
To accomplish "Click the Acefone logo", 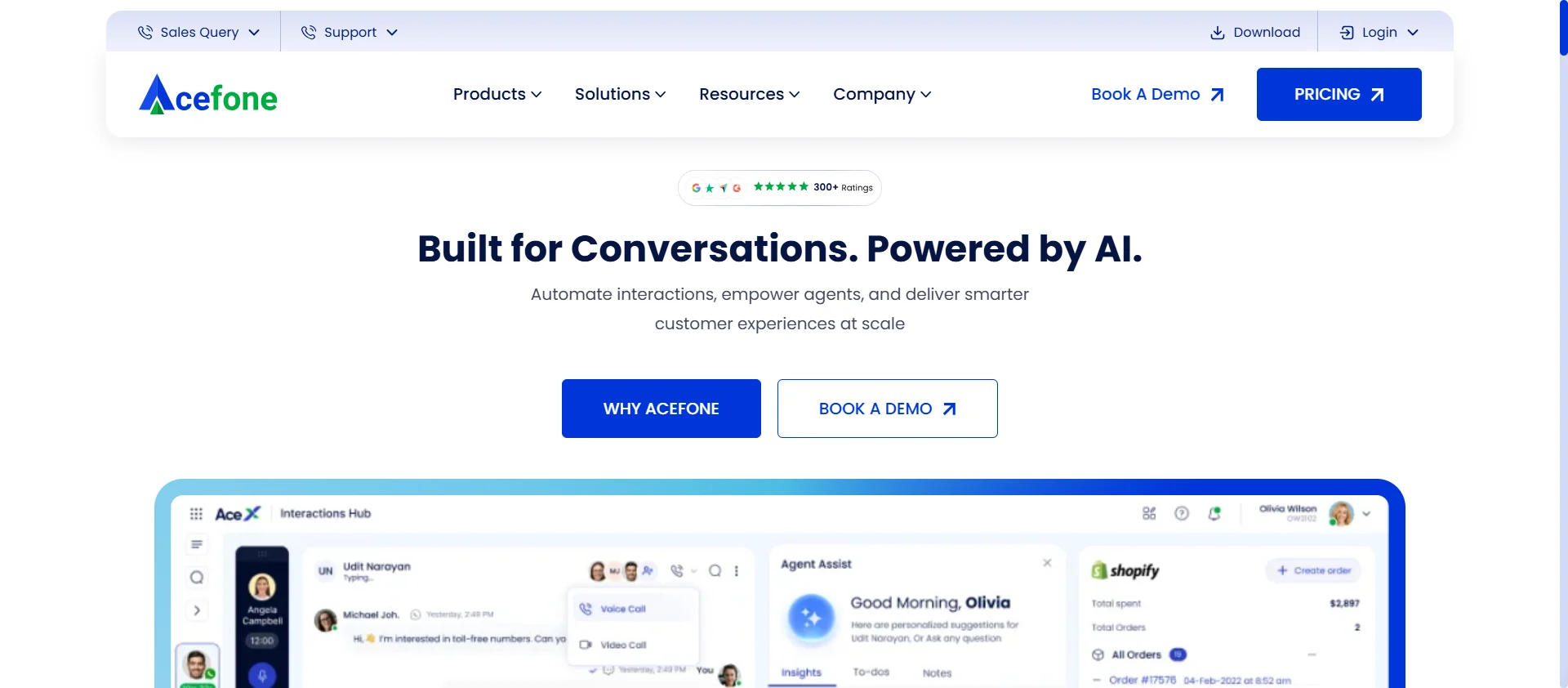I will tap(208, 95).
